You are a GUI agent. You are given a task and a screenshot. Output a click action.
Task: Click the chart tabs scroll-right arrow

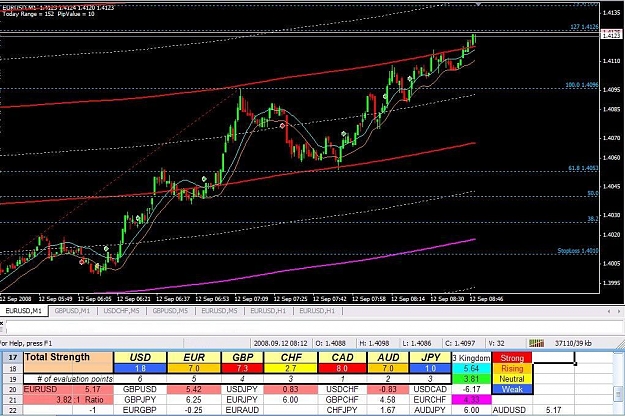(619, 311)
